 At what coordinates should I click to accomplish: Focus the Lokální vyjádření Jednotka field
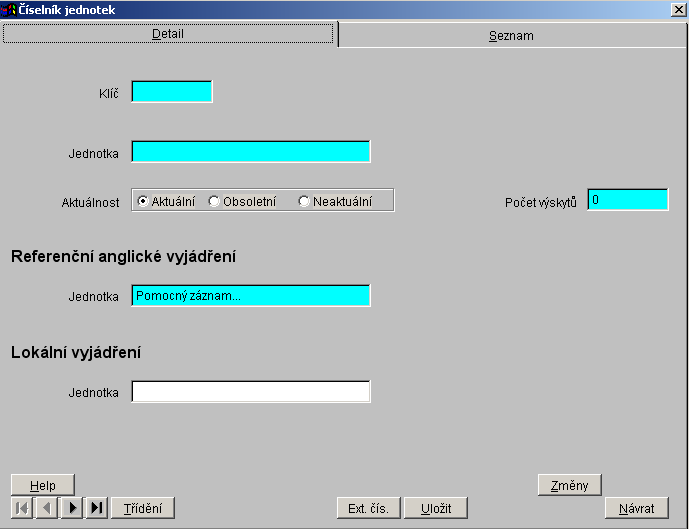click(251, 392)
